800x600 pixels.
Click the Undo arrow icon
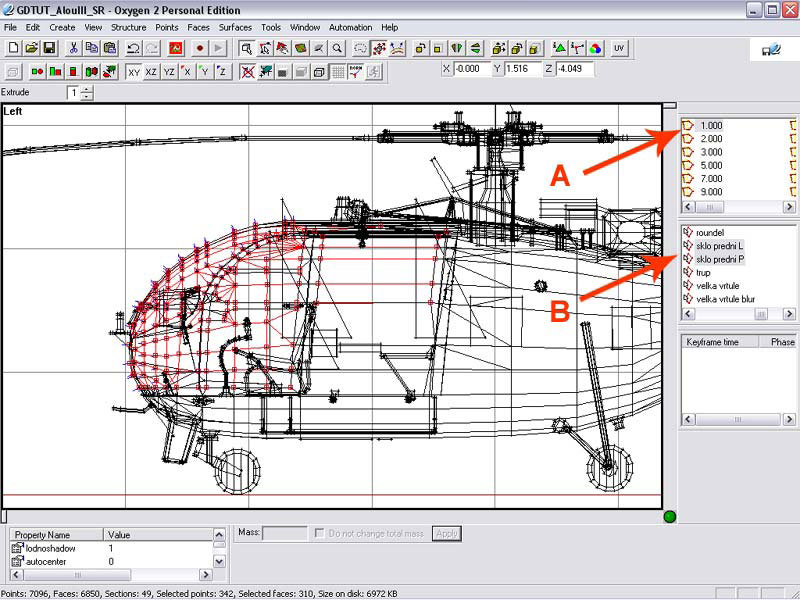coord(133,48)
